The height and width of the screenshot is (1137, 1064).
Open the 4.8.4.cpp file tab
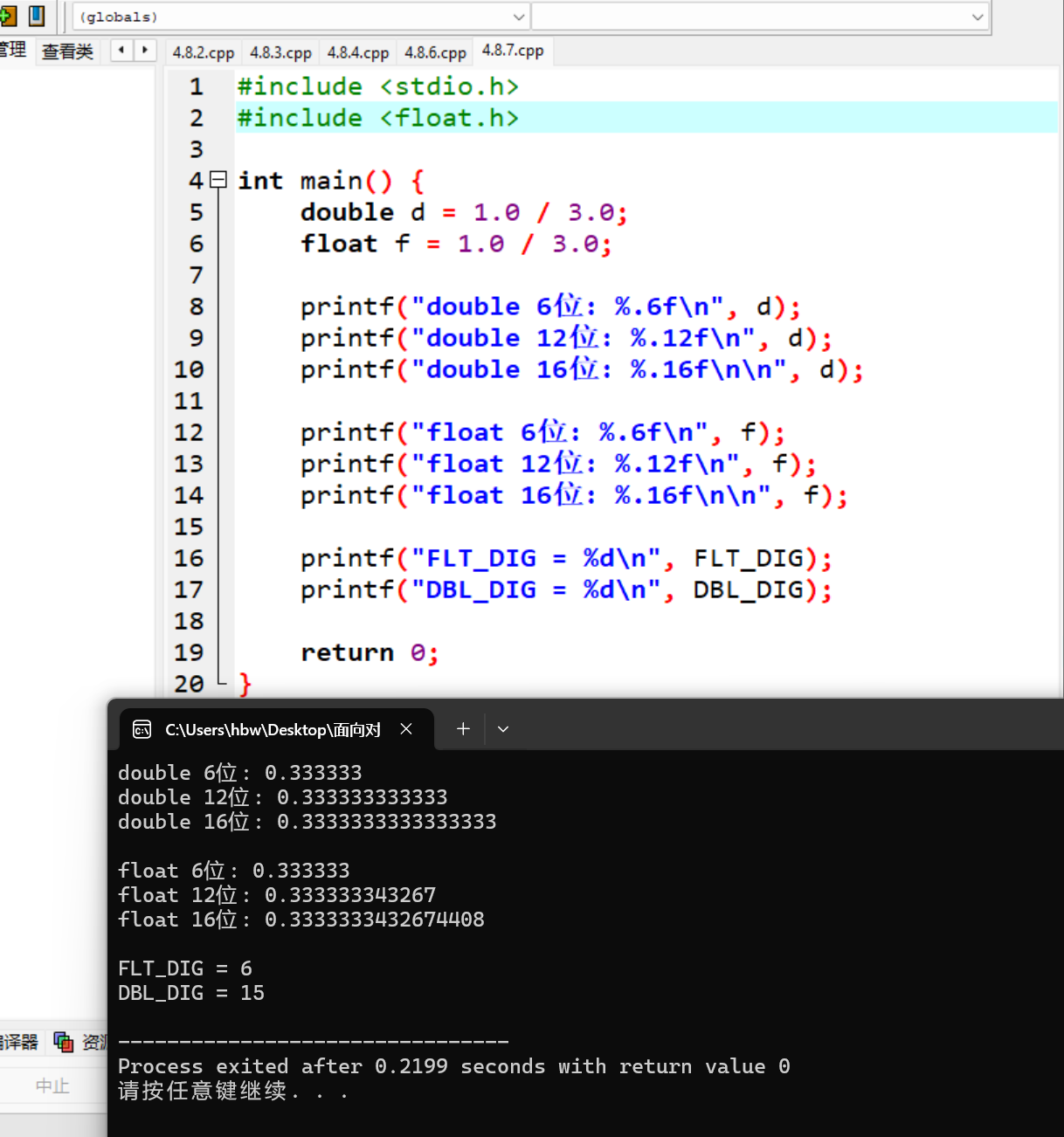tap(358, 52)
